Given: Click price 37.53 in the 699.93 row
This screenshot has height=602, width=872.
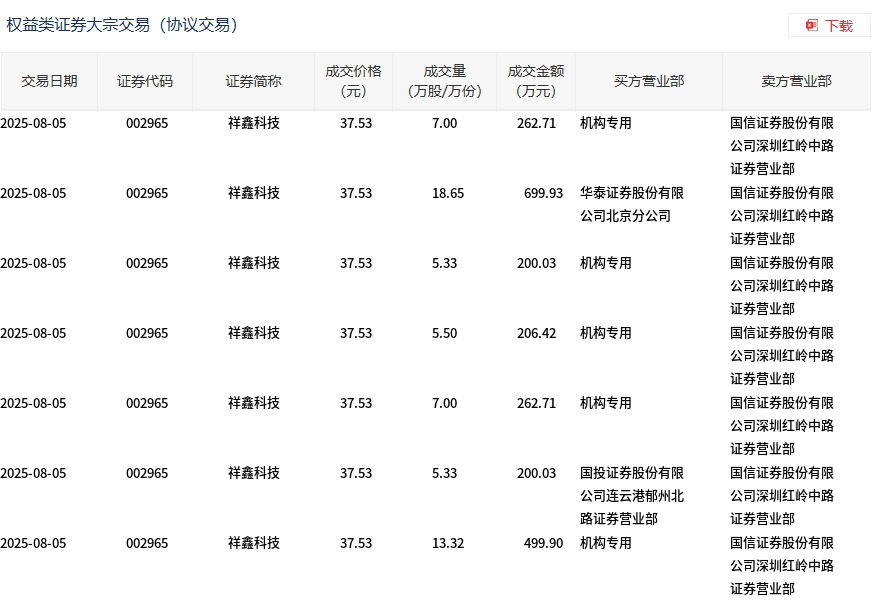Looking at the screenshot, I should point(356,193).
